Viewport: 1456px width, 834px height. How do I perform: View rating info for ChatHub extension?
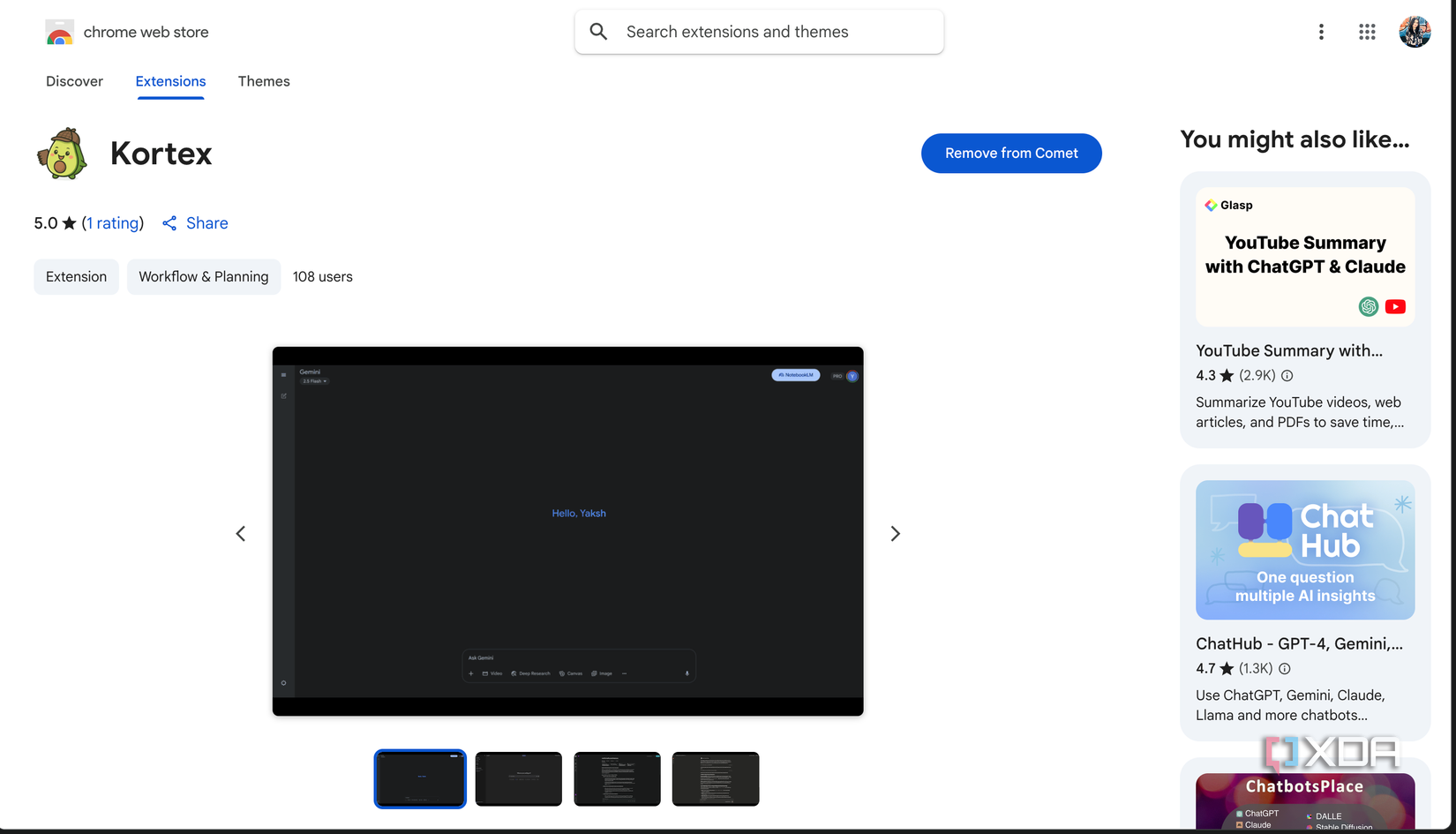[x=1284, y=668]
